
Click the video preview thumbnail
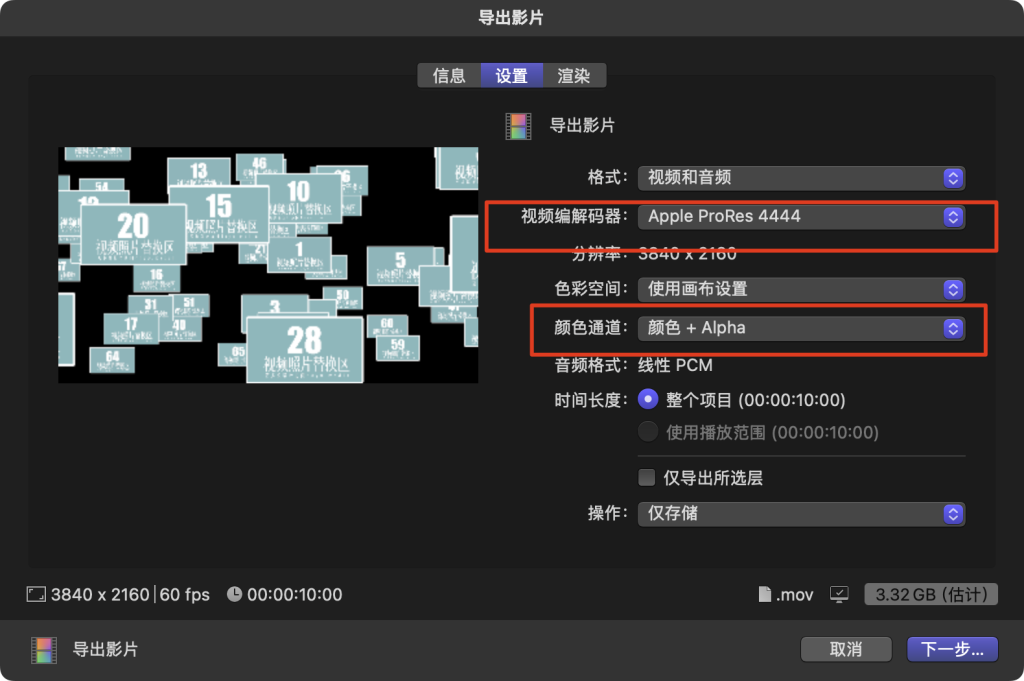coord(268,265)
